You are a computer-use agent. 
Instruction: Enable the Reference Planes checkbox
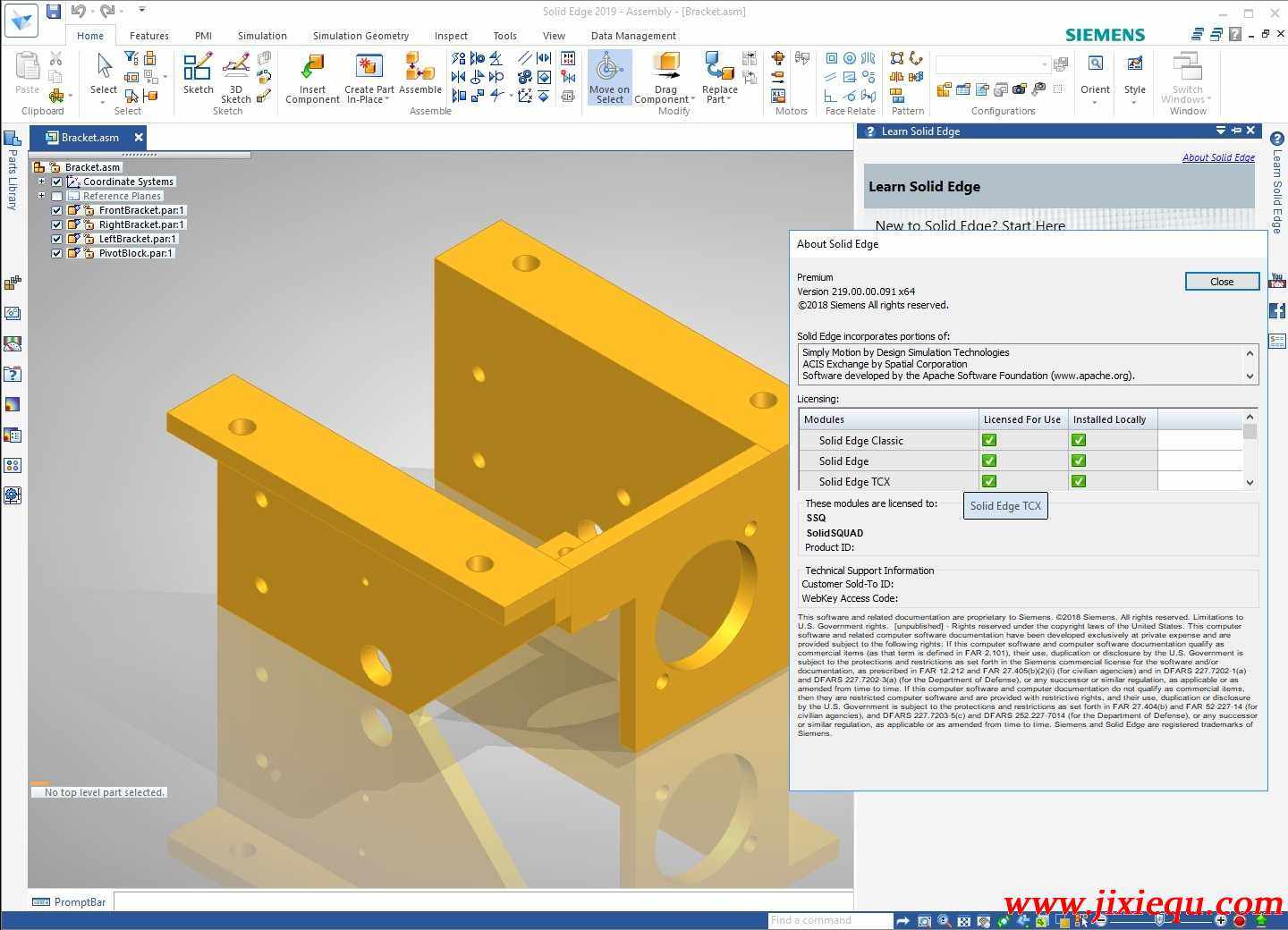click(x=56, y=196)
